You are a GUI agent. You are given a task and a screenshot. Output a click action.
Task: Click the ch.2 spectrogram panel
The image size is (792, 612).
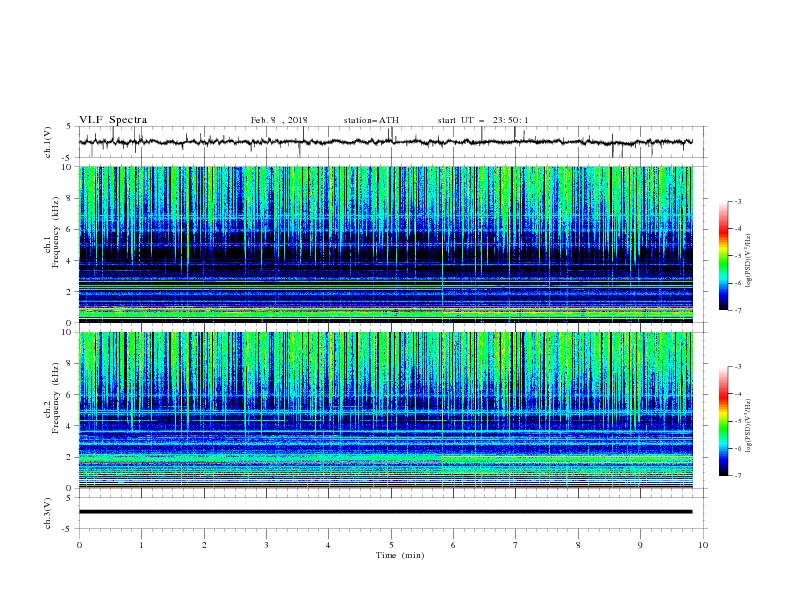coord(385,410)
